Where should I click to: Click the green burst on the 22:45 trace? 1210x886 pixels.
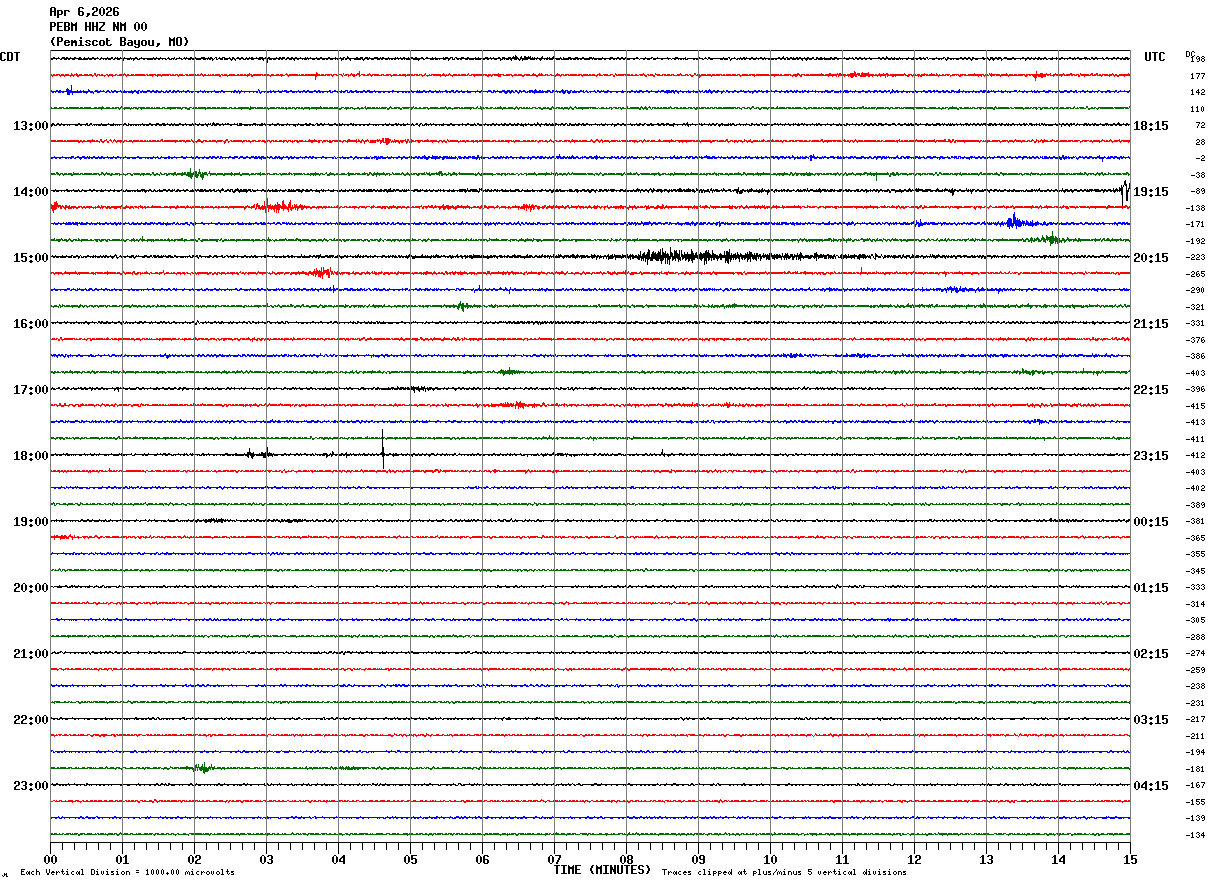point(202,768)
